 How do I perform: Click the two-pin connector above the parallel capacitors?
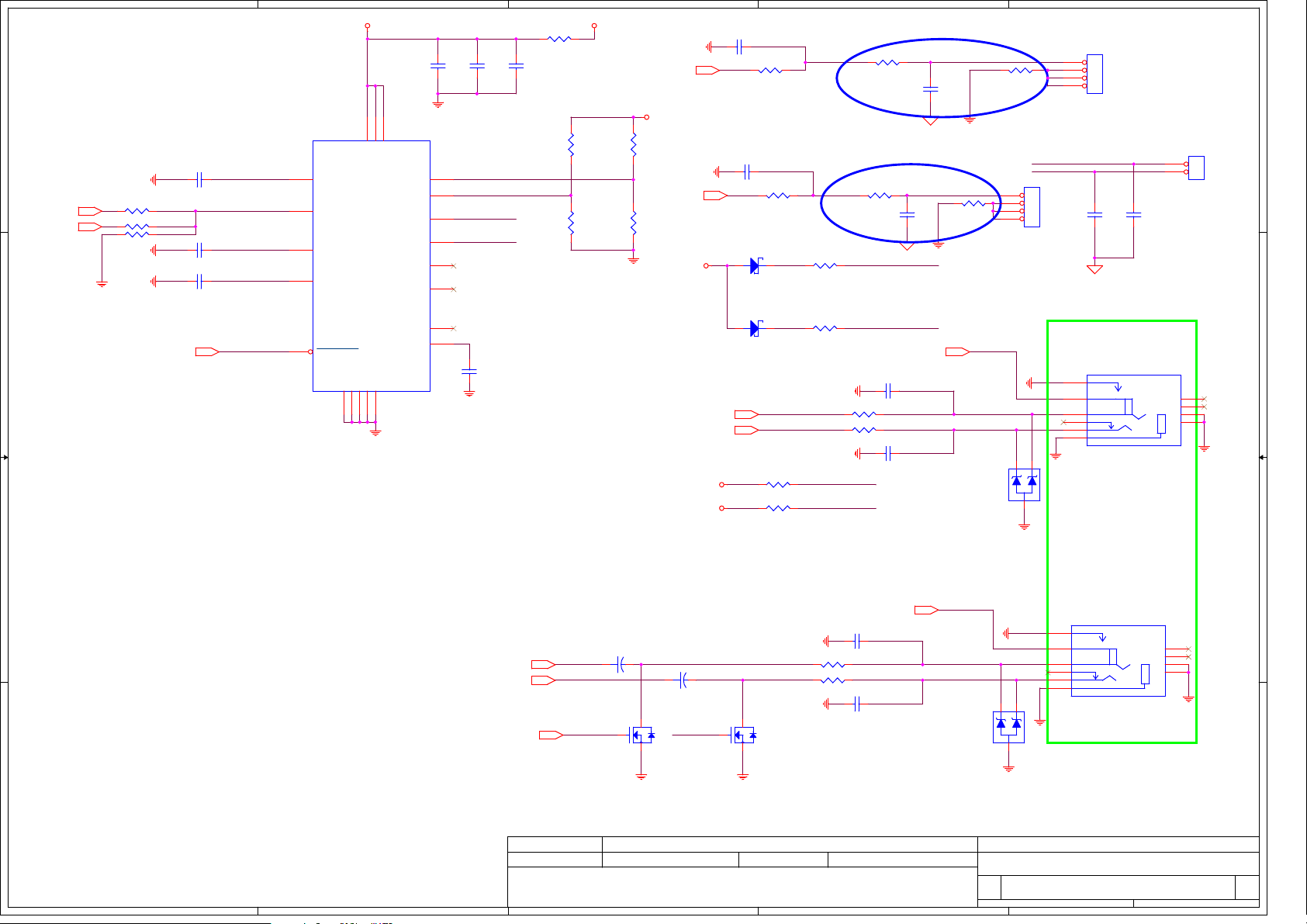(1196, 168)
